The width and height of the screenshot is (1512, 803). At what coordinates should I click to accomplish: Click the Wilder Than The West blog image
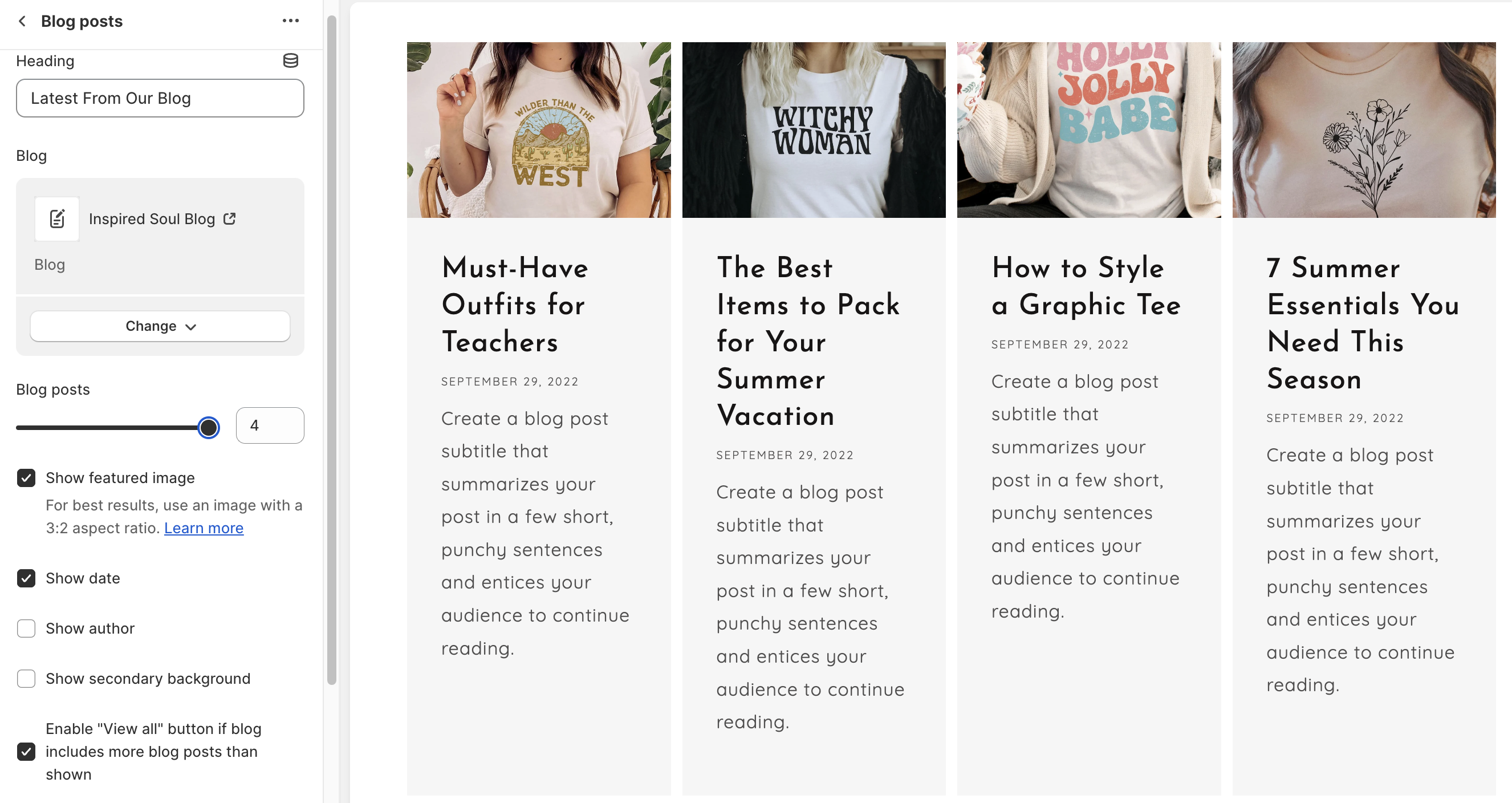point(538,129)
